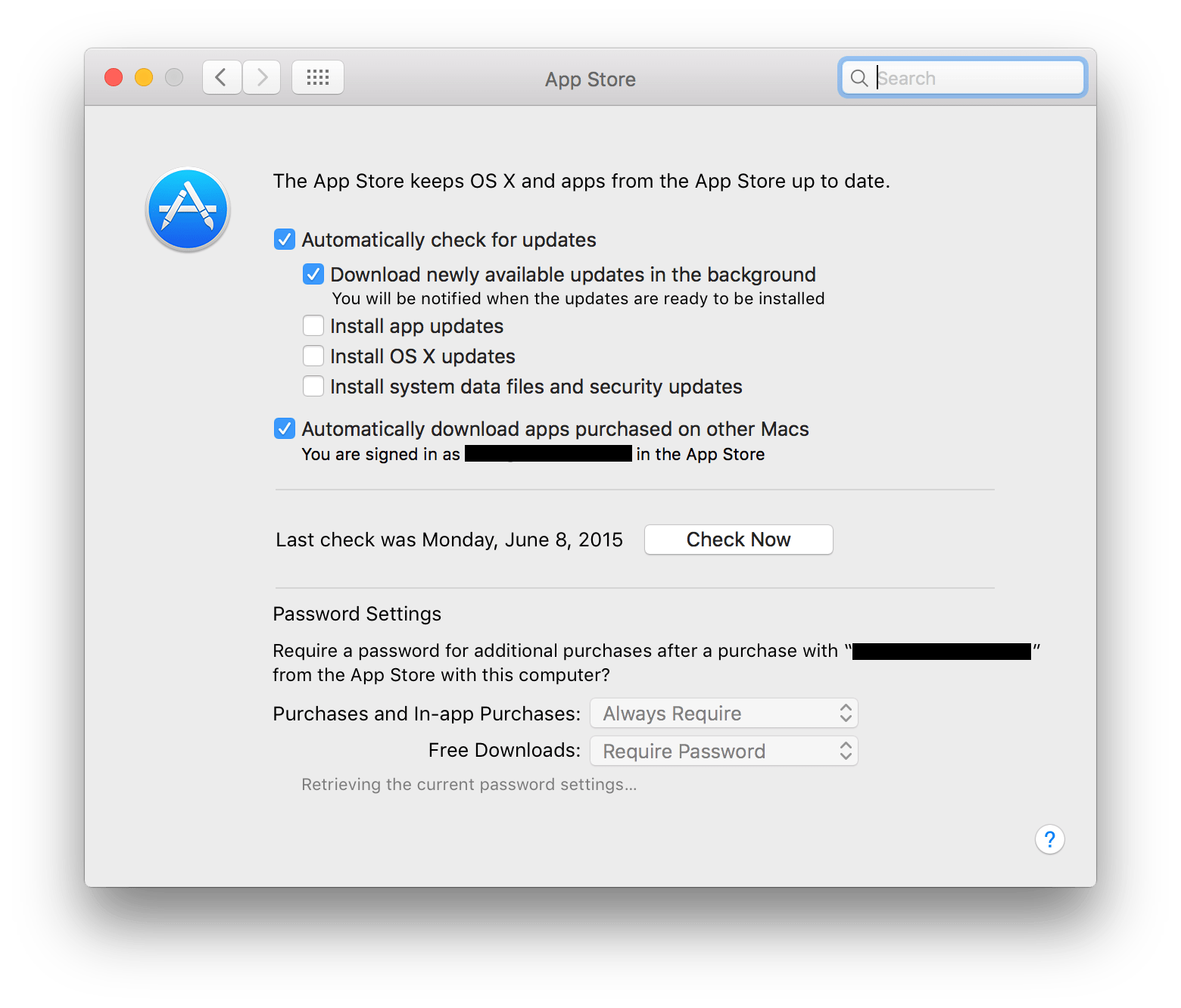
Task: Click the back navigation arrow
Action: [x=222, y=77]
